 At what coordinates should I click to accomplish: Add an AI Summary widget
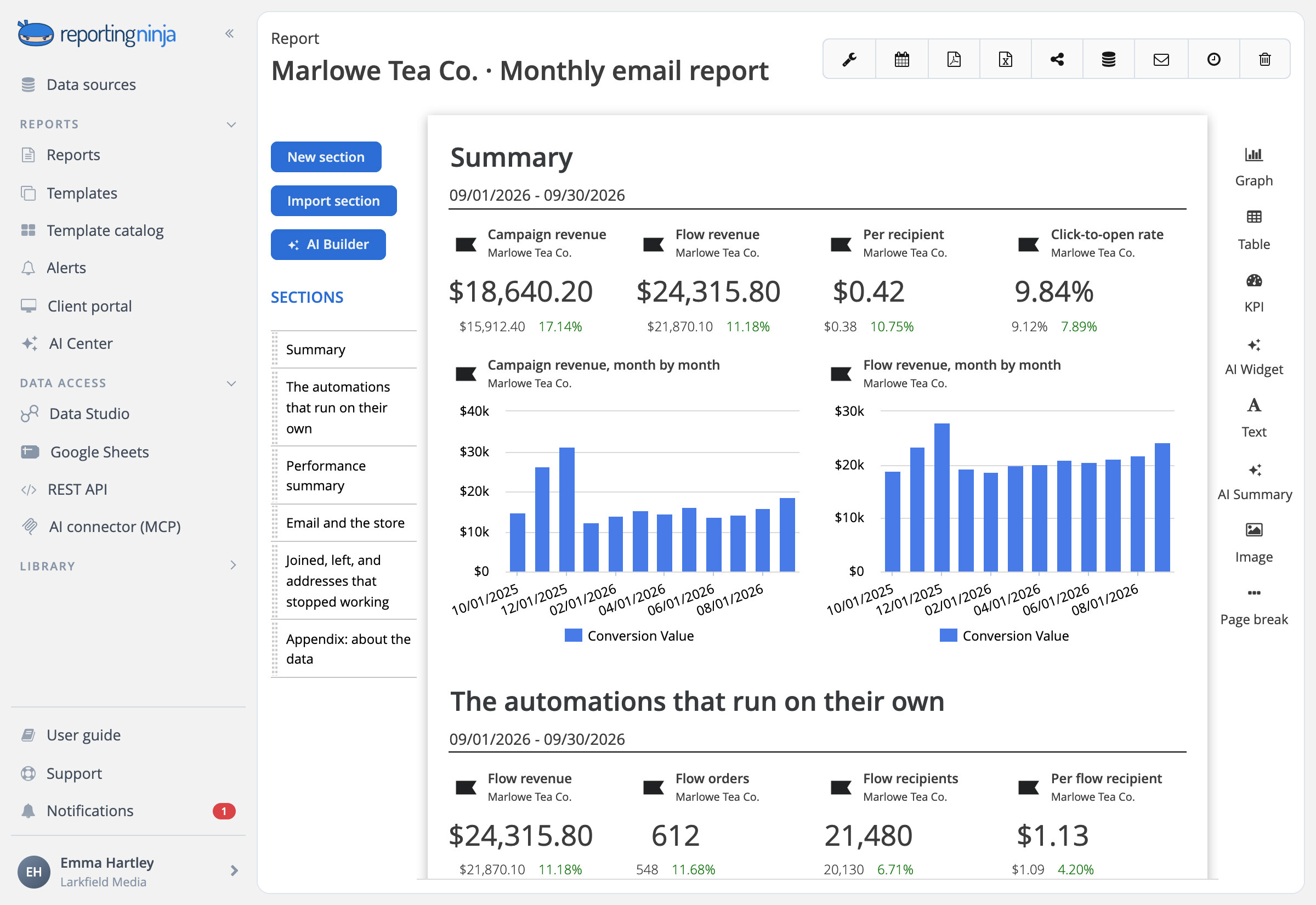click(1254, 482)
